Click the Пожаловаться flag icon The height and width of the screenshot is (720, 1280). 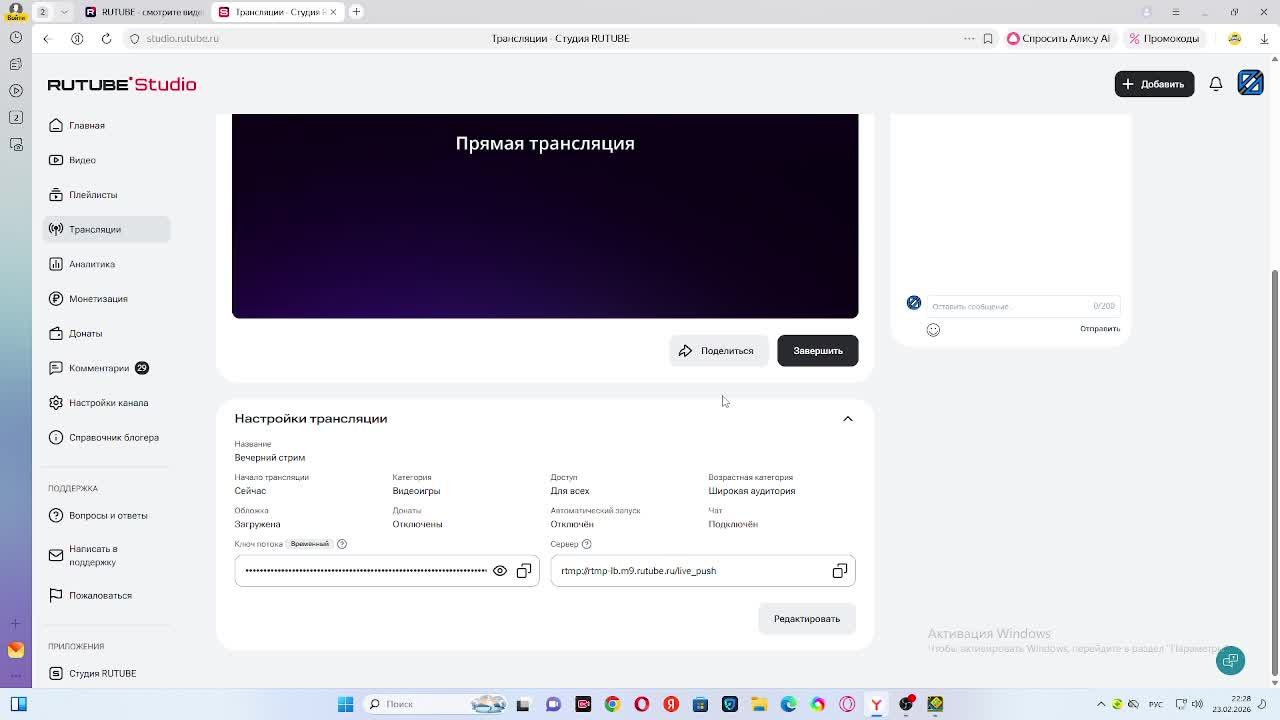tap(56, 595)
